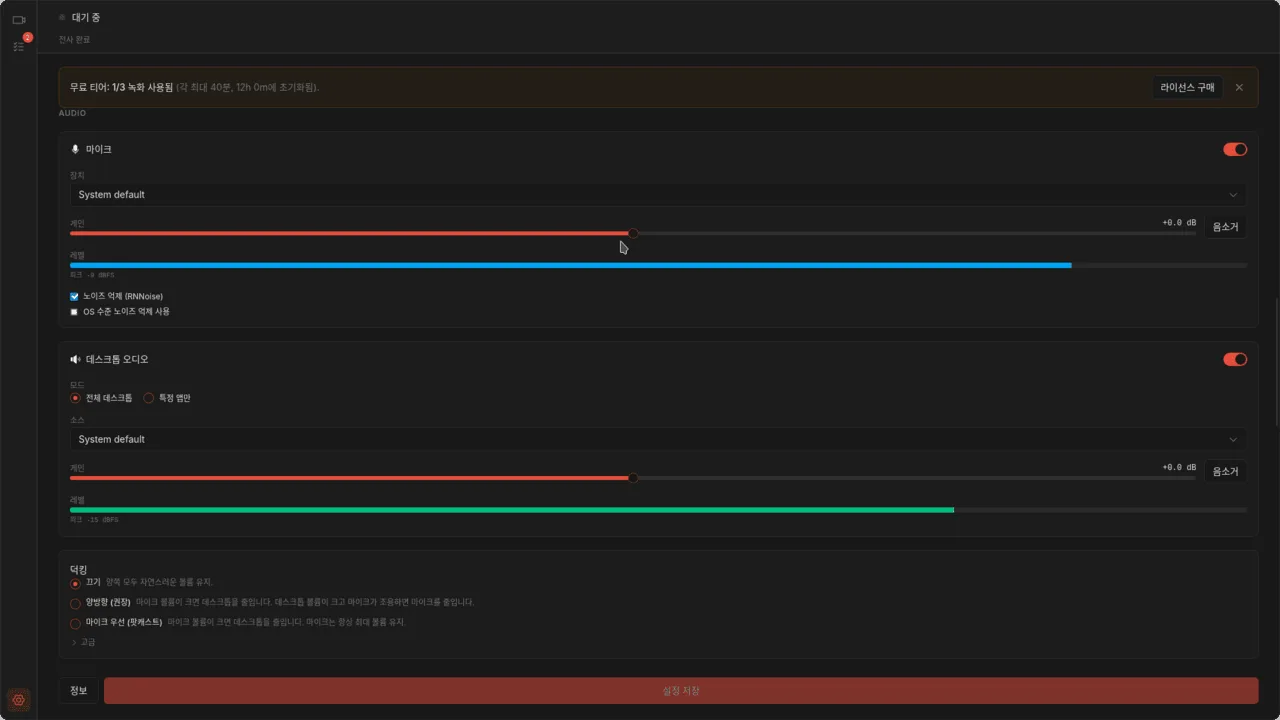The height and width of the screenshot is (720, 1280).
Task: Mute microphone with its 음소거 button
Action: point(1225,227)
